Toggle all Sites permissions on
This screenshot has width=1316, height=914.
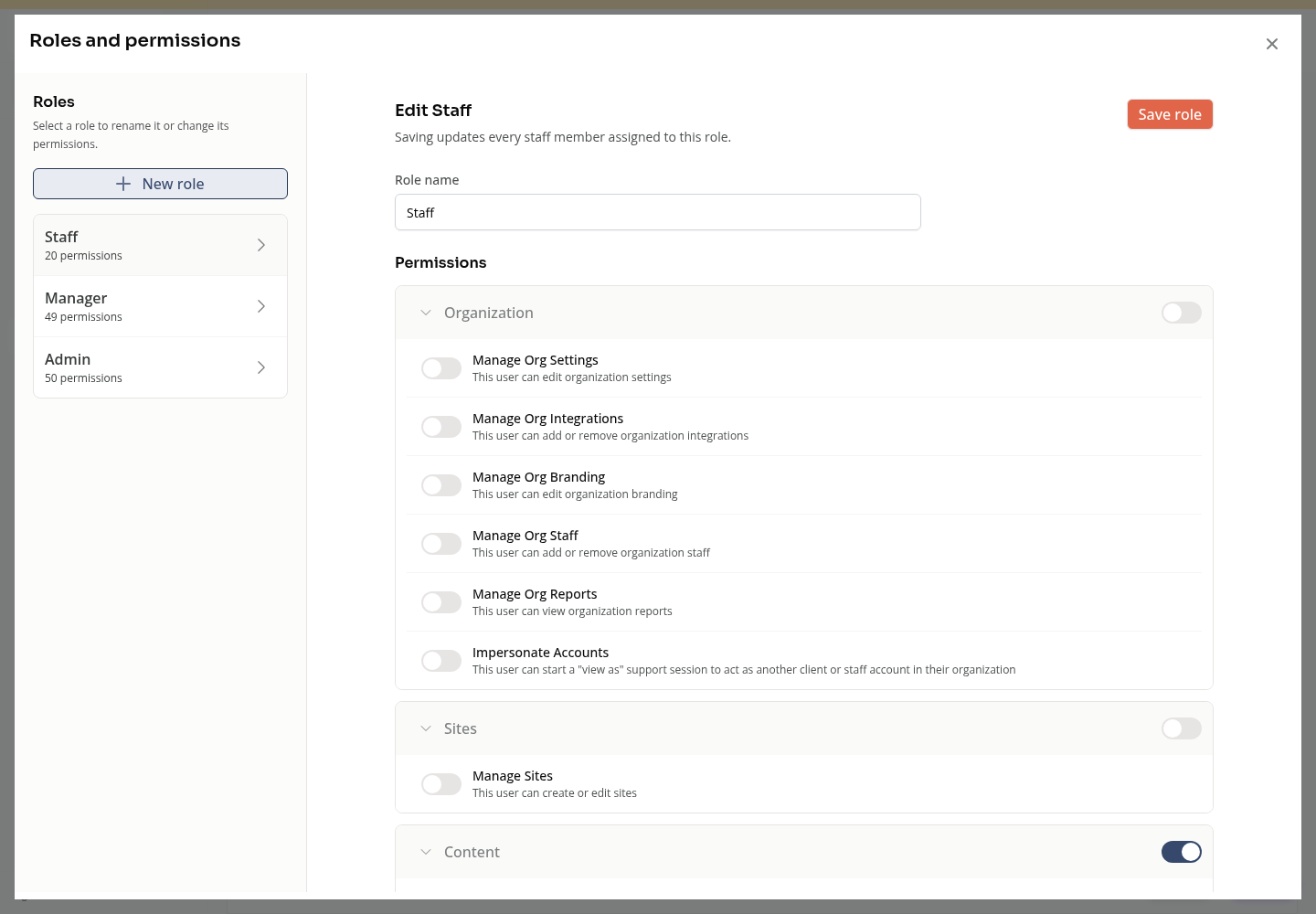[1181, 728]
